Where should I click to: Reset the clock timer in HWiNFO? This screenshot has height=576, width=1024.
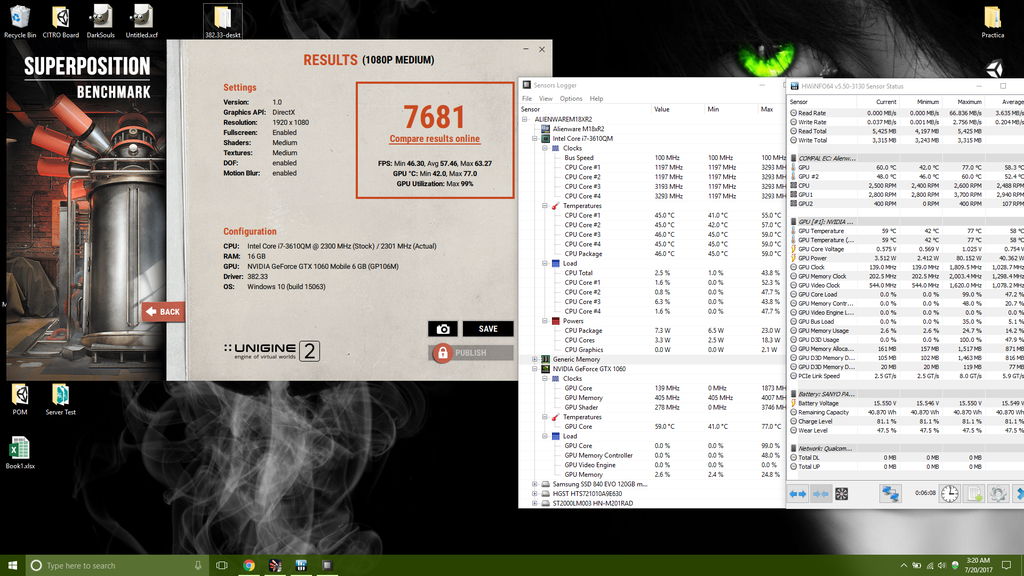point(950,494)
